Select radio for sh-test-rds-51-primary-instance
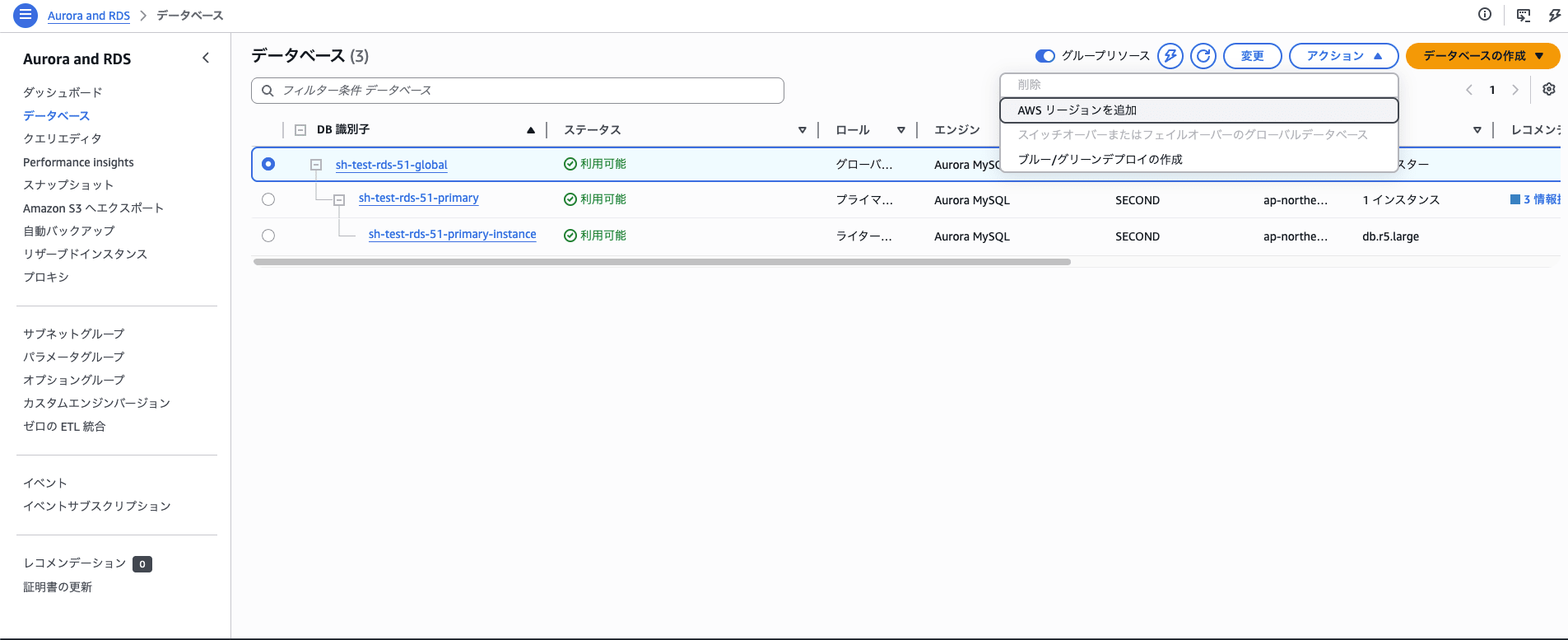This screenshot has width=1568, height=640. tap(268, 236)
